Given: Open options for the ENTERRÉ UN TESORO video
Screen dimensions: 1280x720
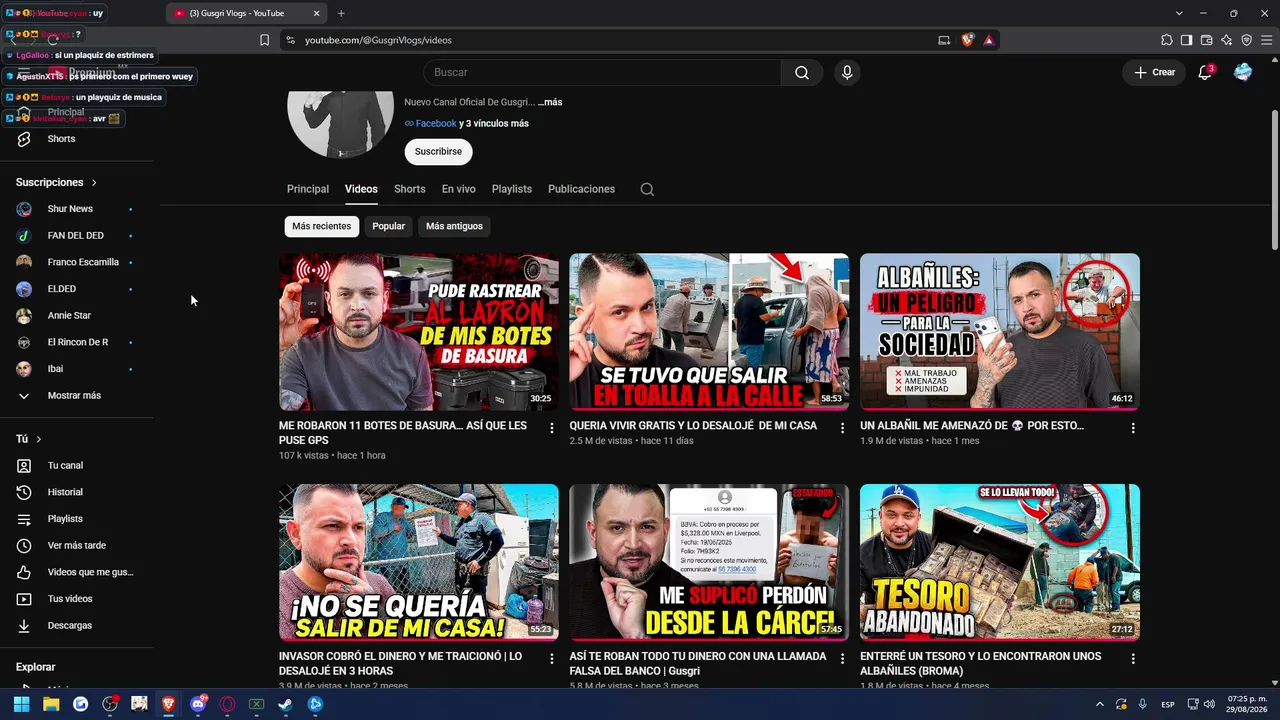Looking at the screenshot, I should coord(1133,659).
